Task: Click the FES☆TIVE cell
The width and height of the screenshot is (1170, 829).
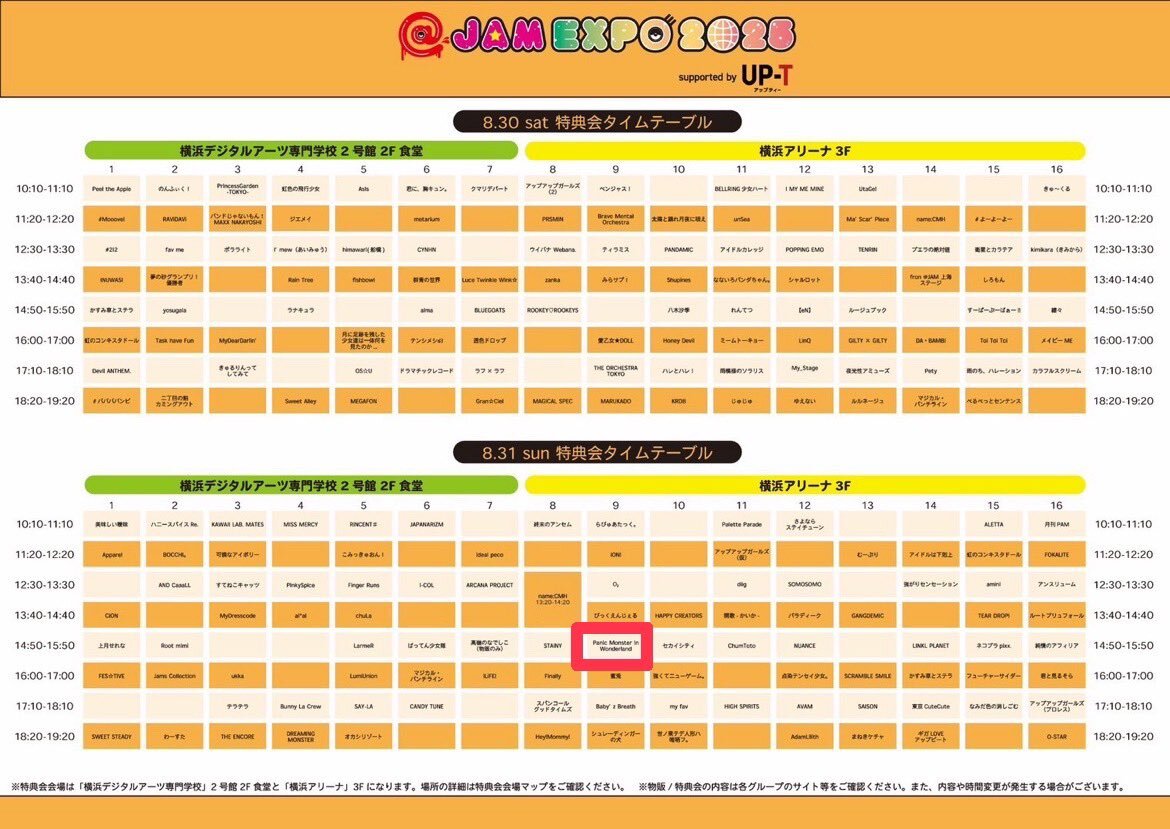Action: (x=112, y=676)
